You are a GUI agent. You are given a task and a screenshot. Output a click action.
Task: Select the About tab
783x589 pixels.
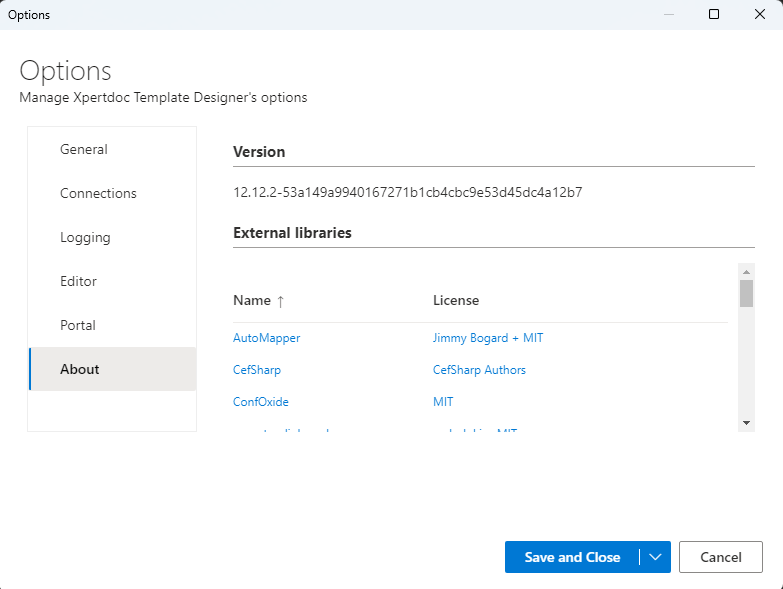coord(112,369)
